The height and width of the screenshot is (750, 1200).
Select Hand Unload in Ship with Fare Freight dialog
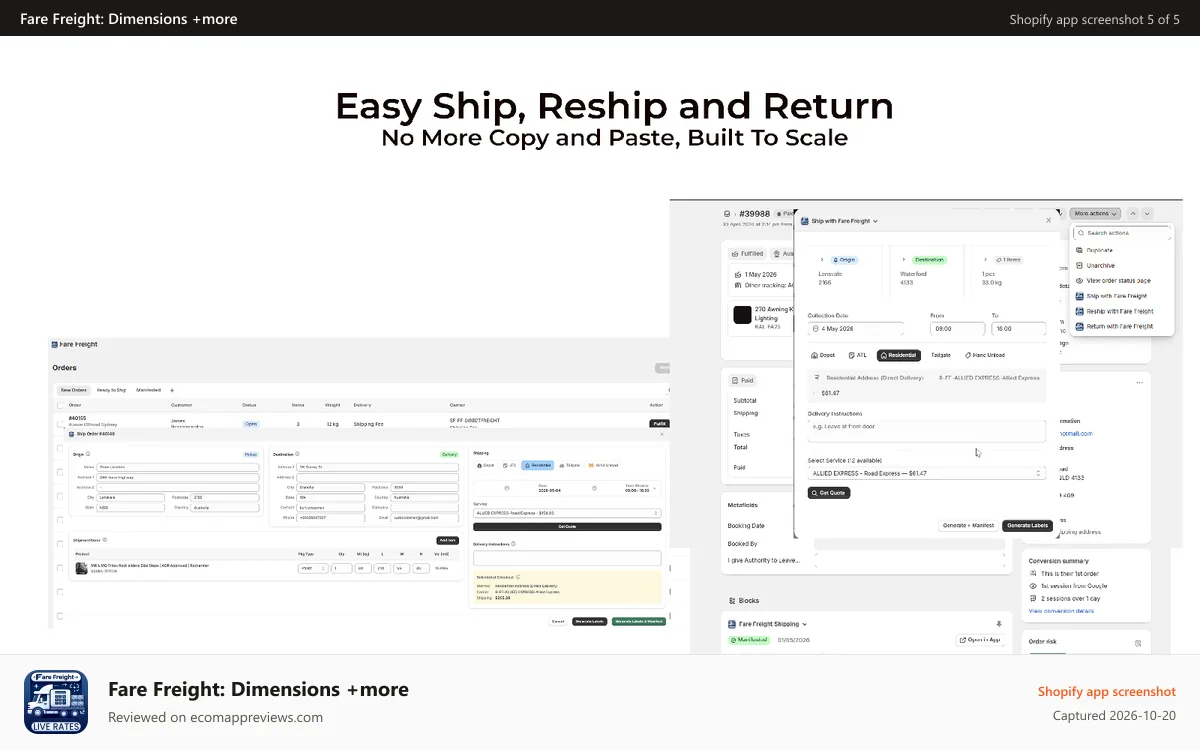pyautogui.click(x=985, y=355)
